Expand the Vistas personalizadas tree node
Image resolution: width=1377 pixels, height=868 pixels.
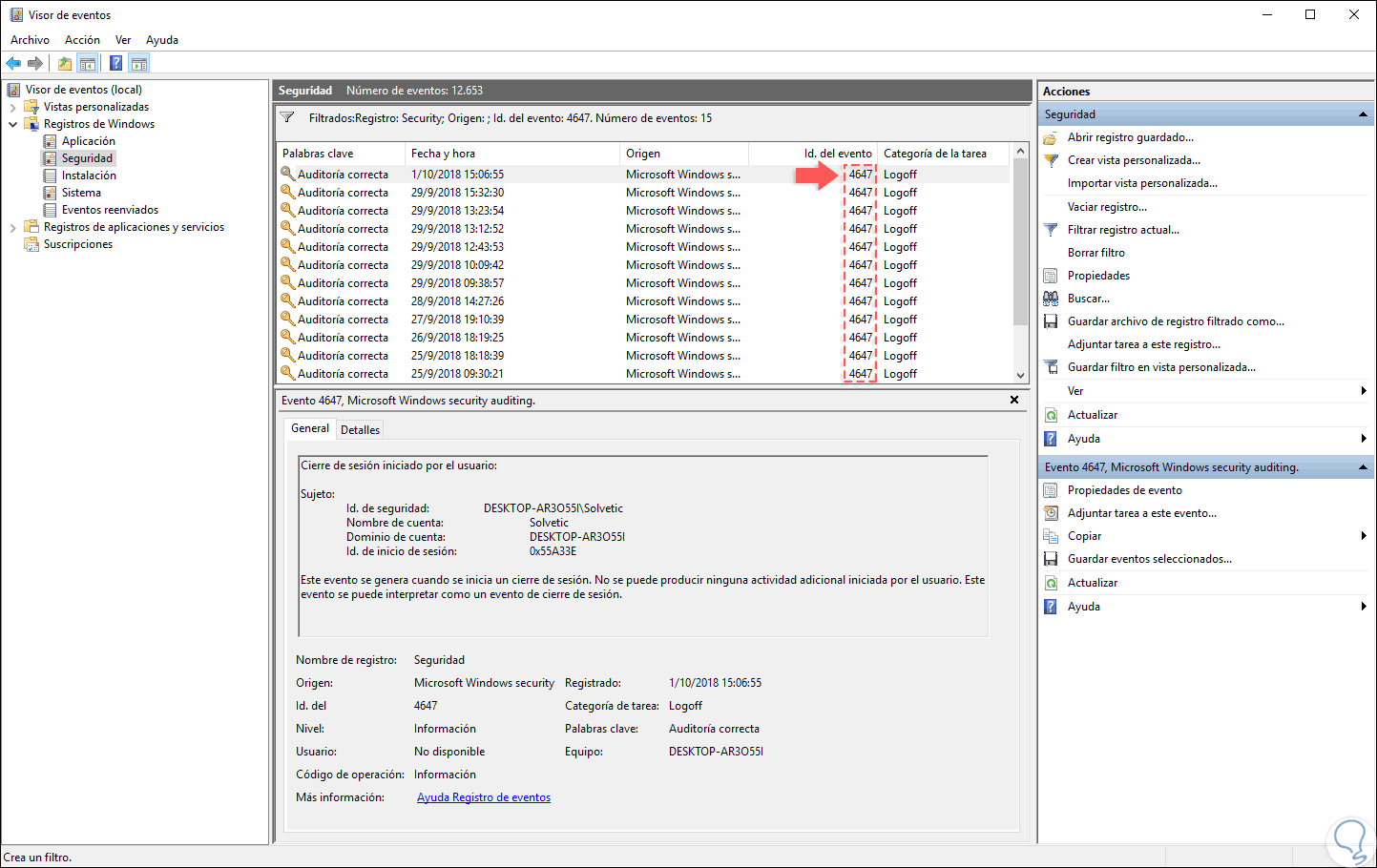coord(12,107)
